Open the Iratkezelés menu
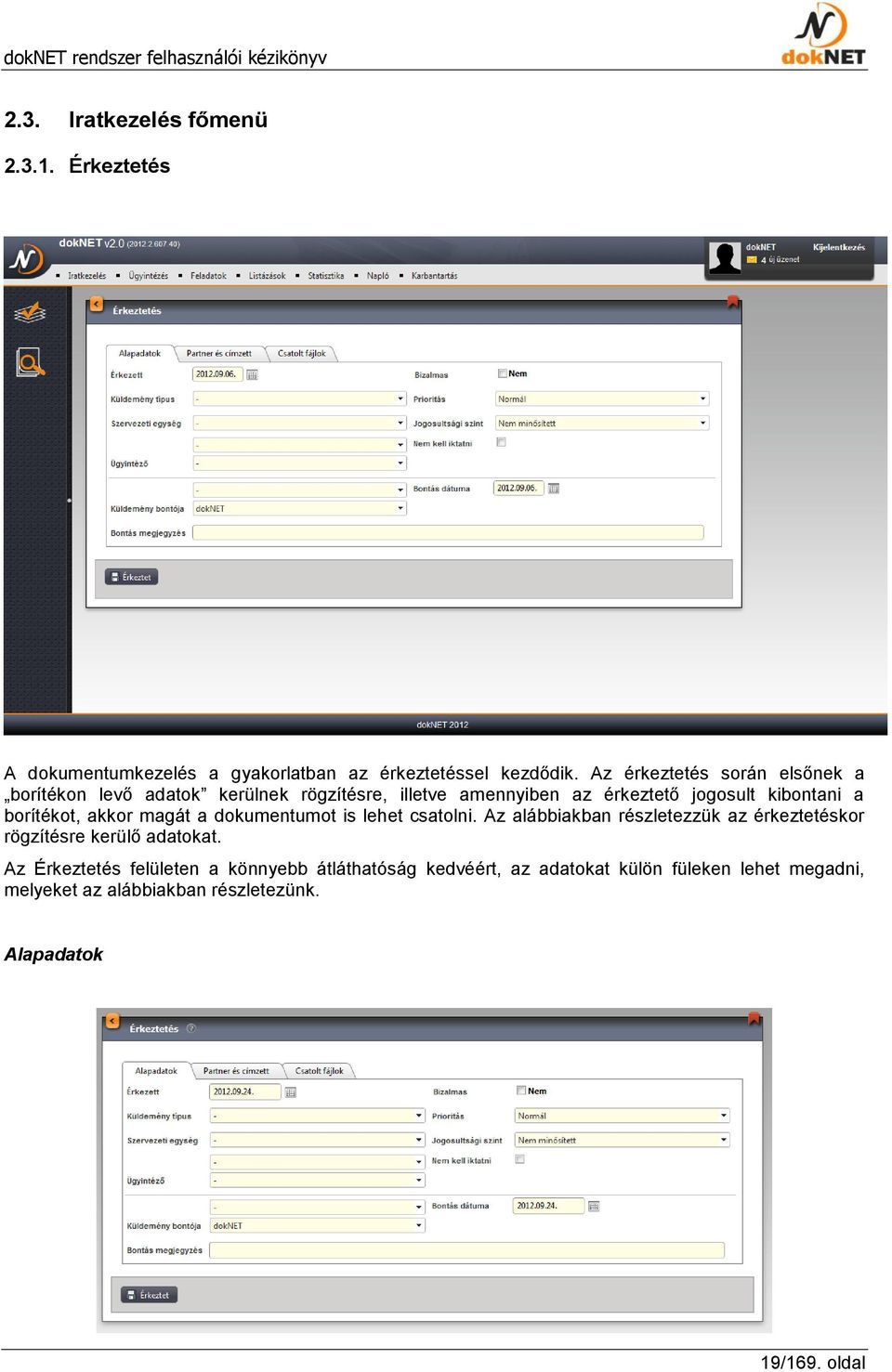 click(x=86, y=276)
